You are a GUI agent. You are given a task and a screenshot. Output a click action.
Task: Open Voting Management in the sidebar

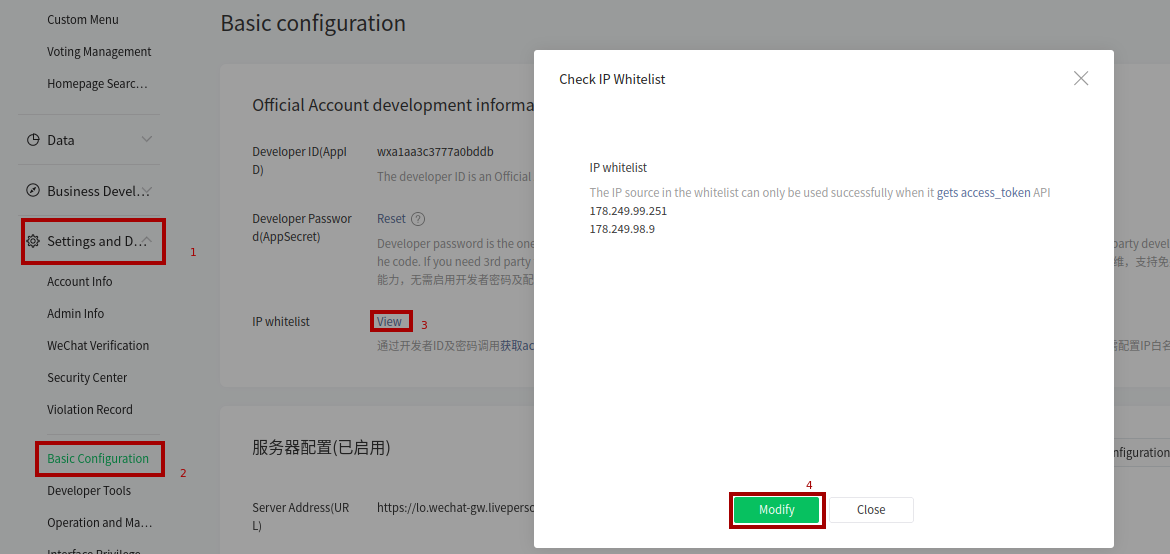[x=99, y=52]
